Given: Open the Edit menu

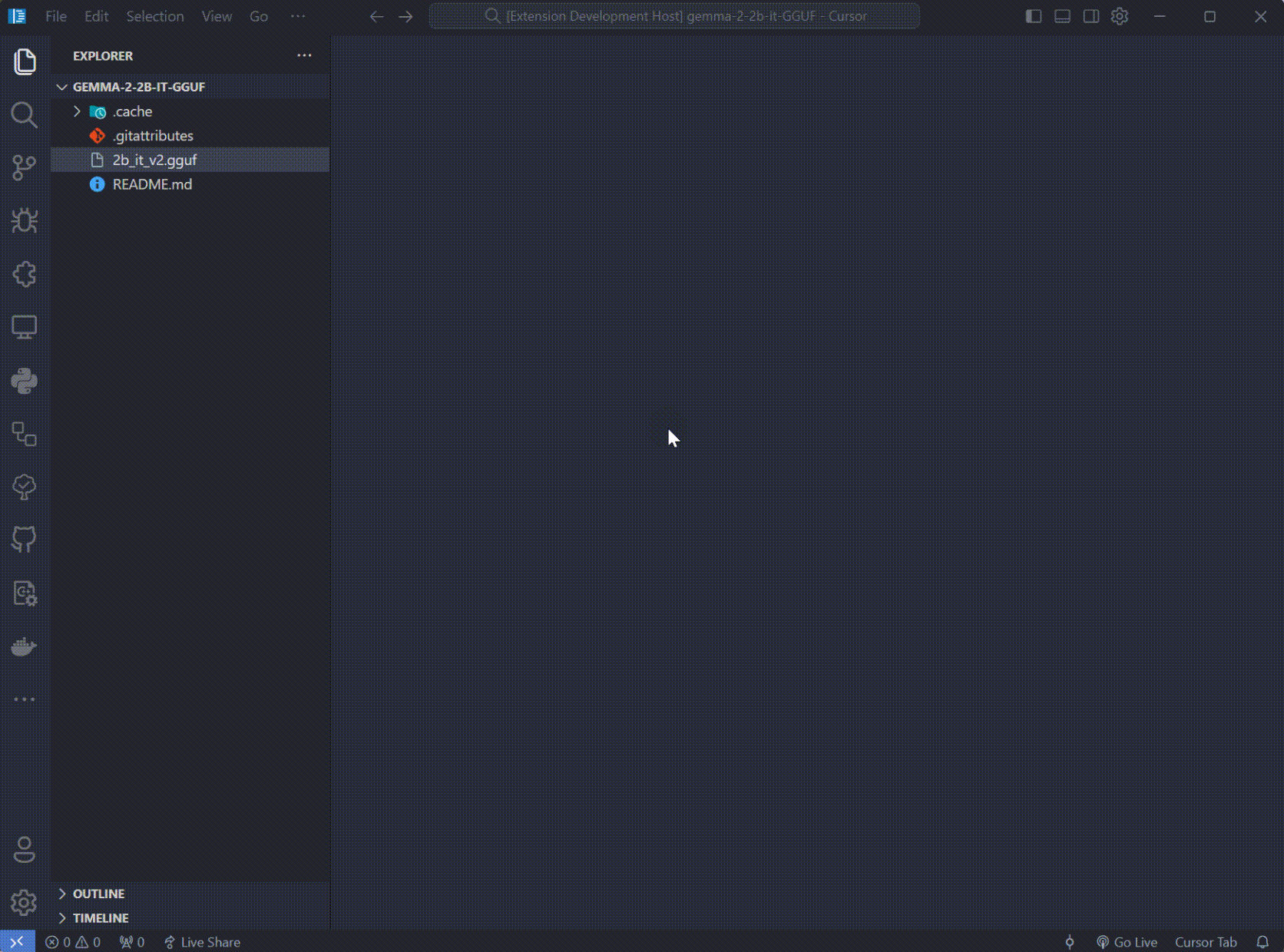Looking at the screenshot, I should (x=97, y=16).
